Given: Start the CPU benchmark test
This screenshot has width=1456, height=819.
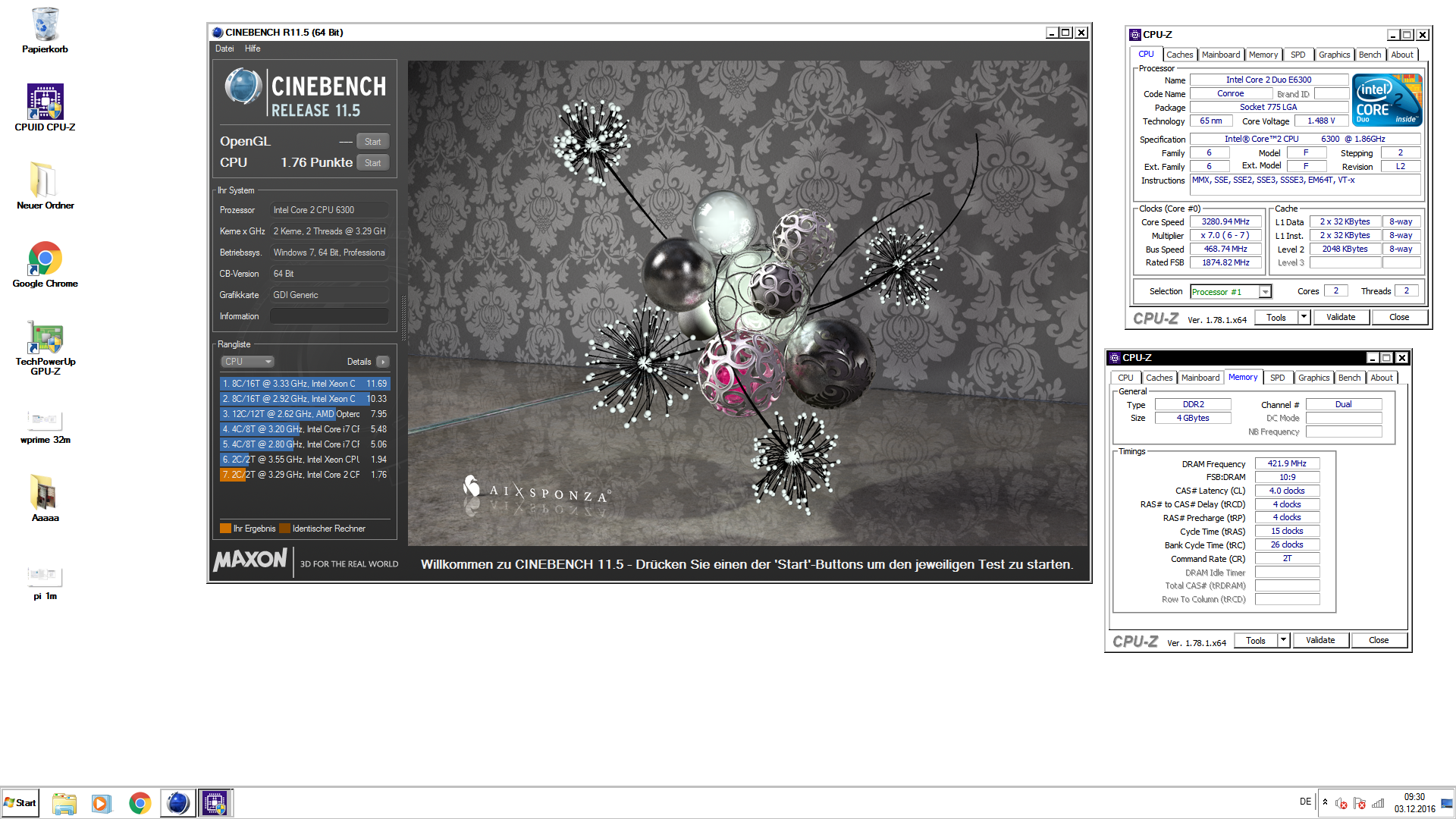Looking at the screenshot, I should click(x=372, y=163).
